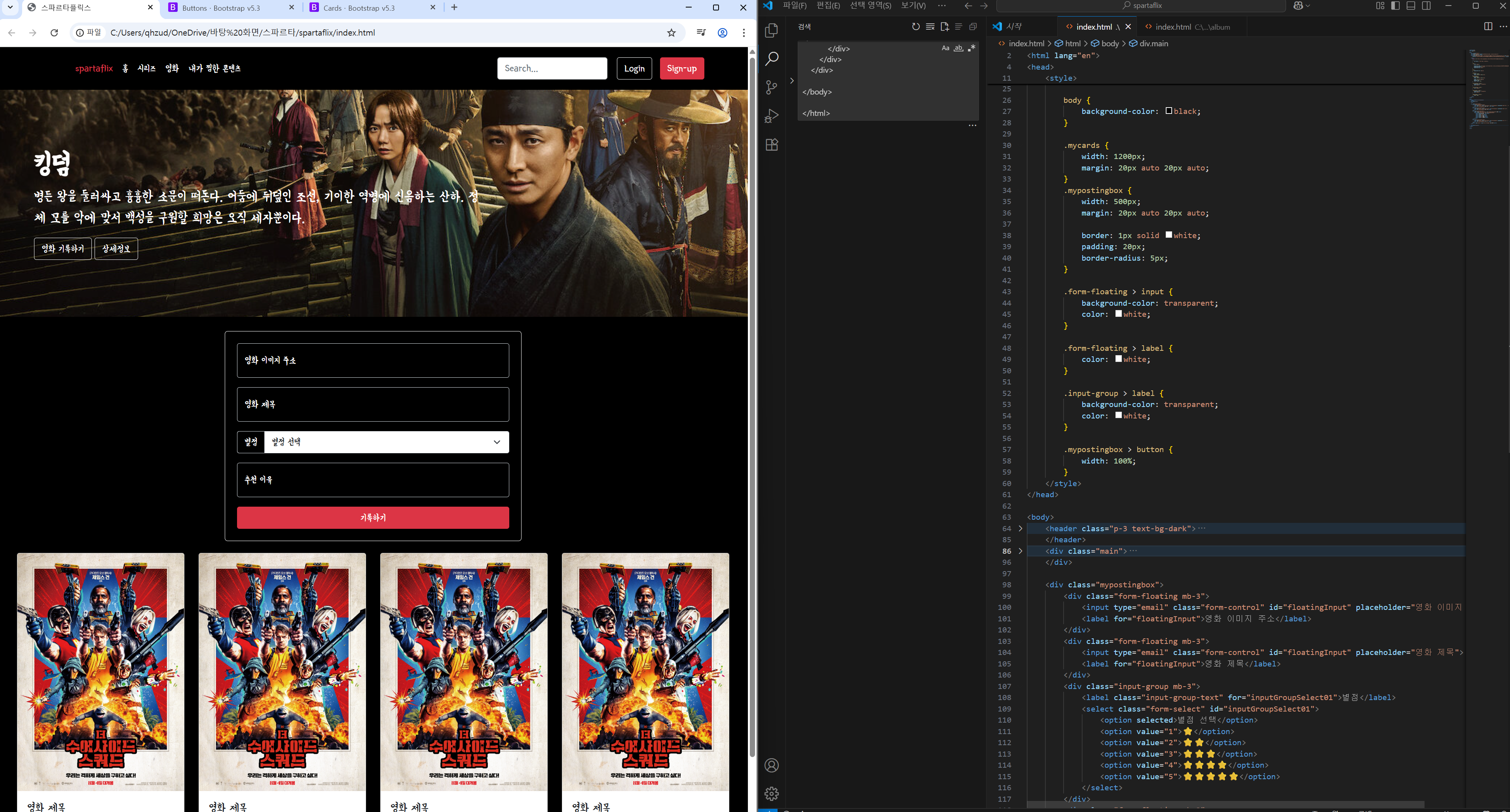Bookmark this page with the star icon
The height and width of the screenshot is (812, 1510).
point(672,33)
